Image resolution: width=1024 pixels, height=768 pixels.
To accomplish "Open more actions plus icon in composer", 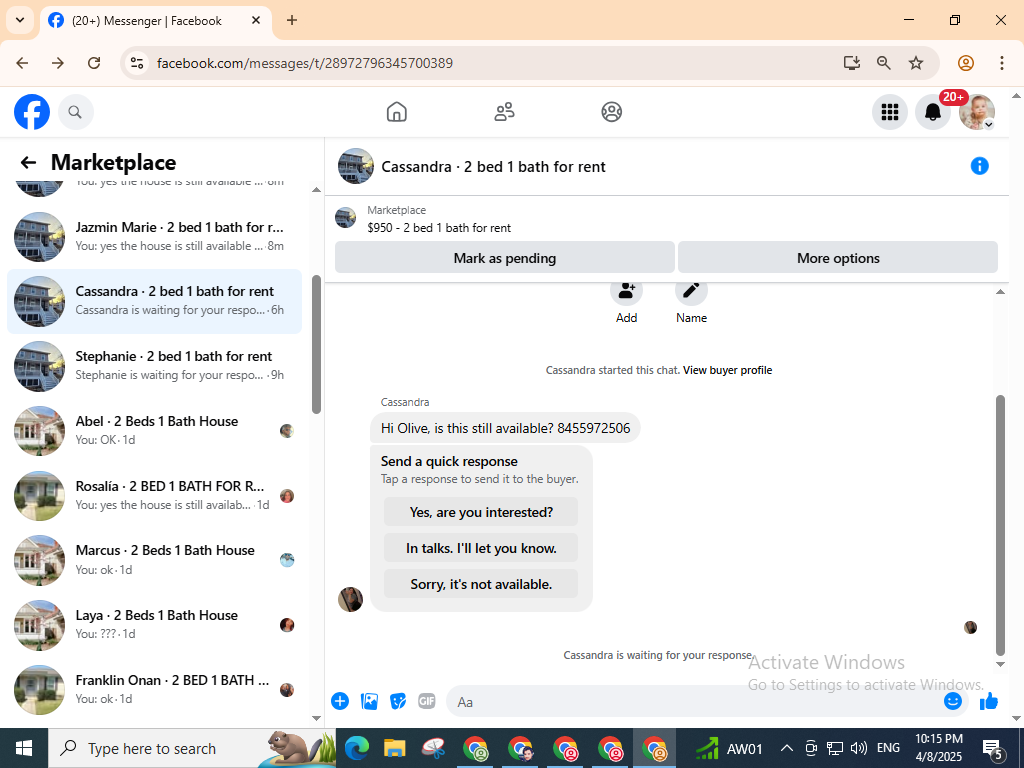I will click(340, 701).
